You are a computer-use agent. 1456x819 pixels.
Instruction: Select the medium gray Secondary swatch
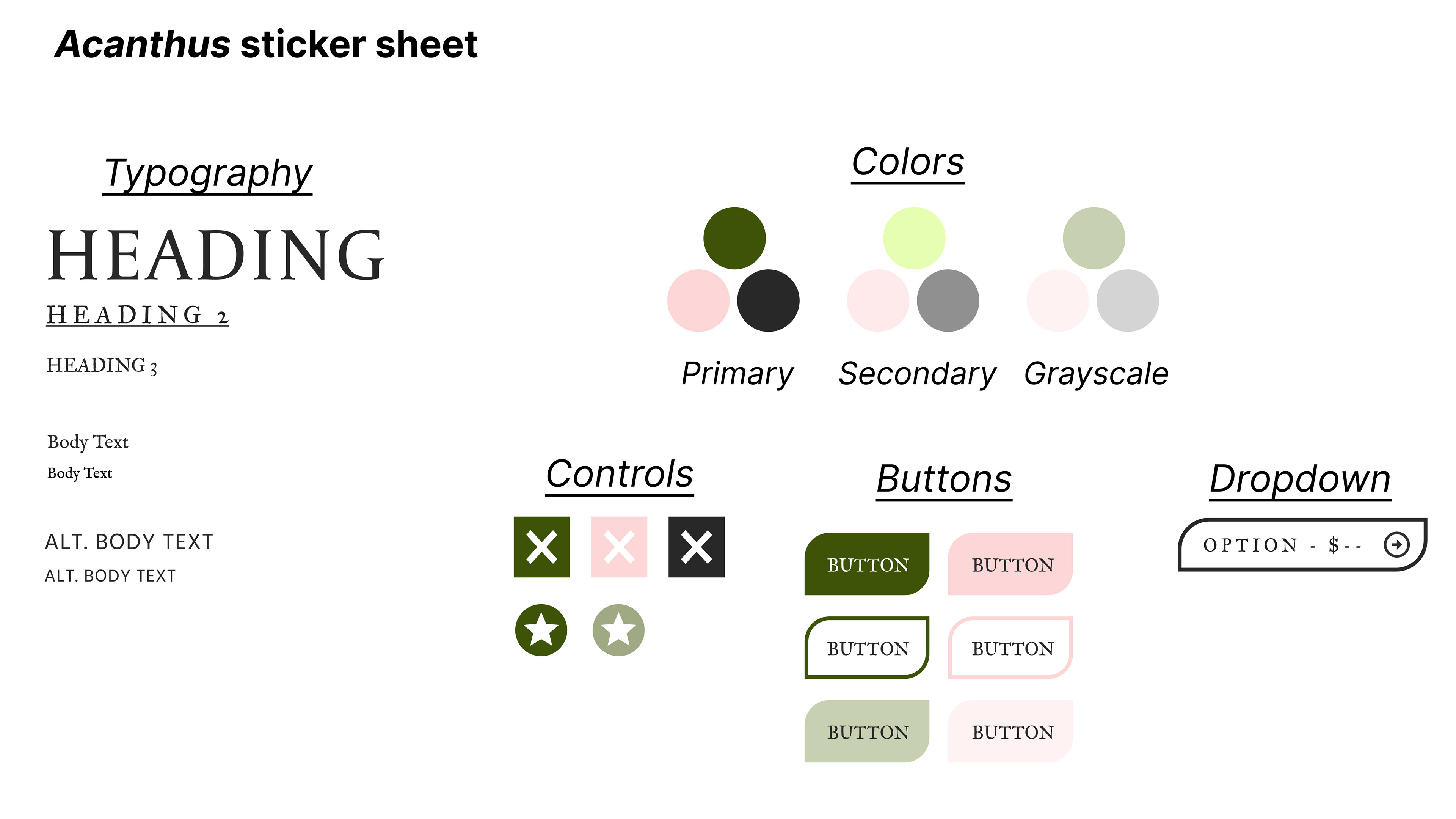(948, 300)
